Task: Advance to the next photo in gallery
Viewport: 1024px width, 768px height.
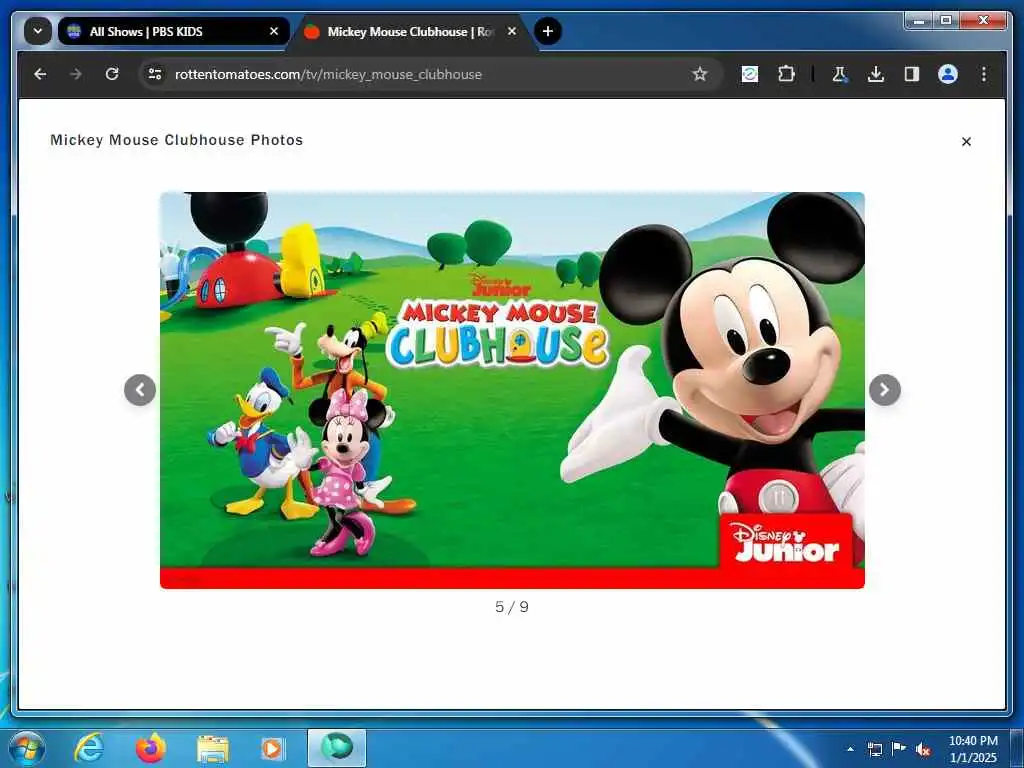Action: tap(885, 390)
